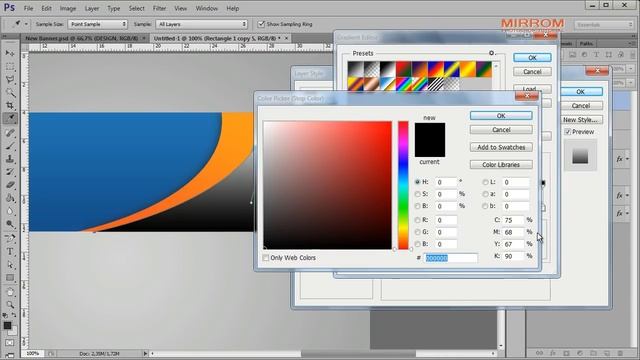640x360 pixels.
Task: Click OK in the Color Picker
Action: coord(501,116)
